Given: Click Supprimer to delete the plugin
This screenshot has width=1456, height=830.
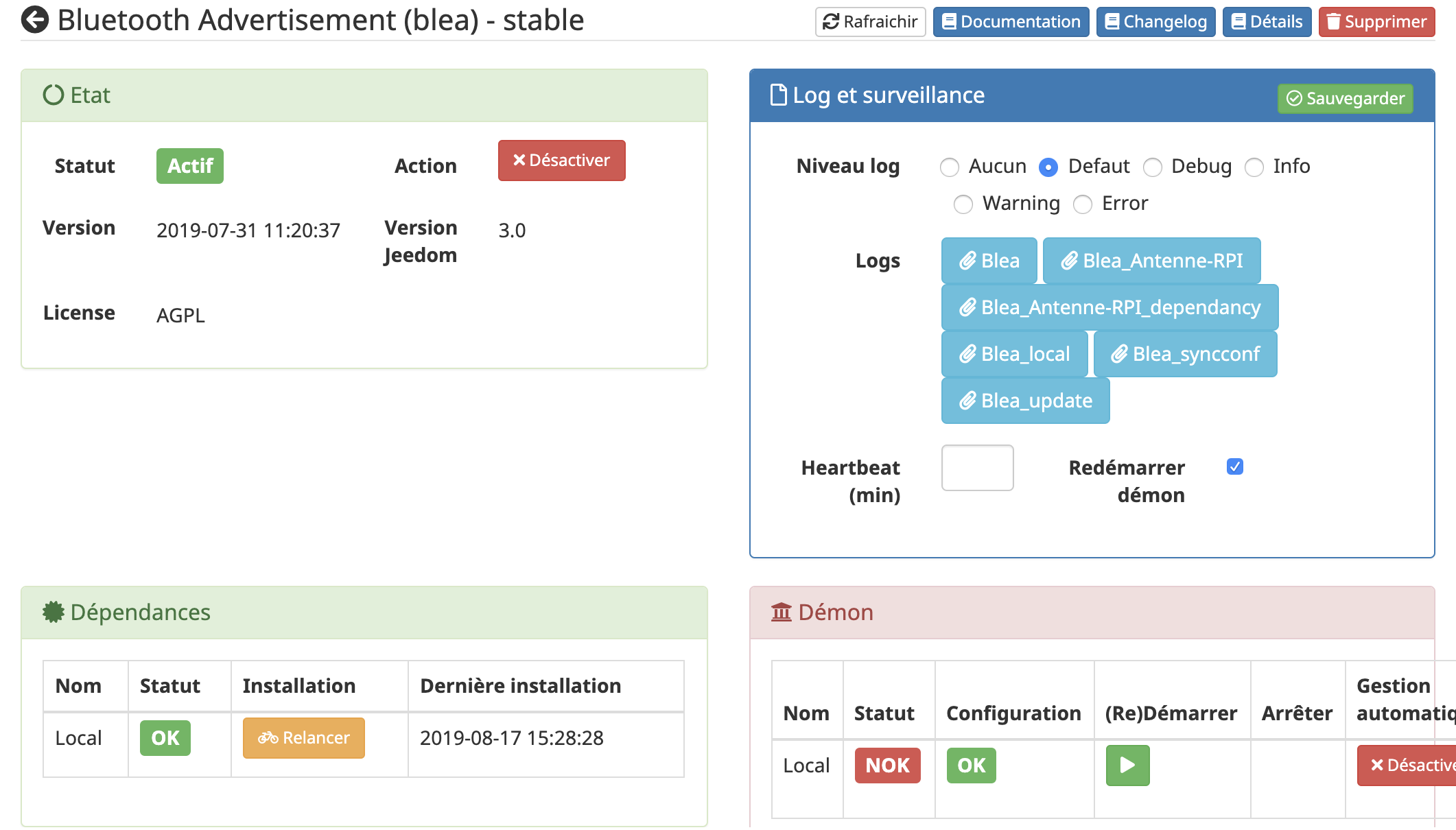Looking at the screenshot, I should coord(1376,22).
